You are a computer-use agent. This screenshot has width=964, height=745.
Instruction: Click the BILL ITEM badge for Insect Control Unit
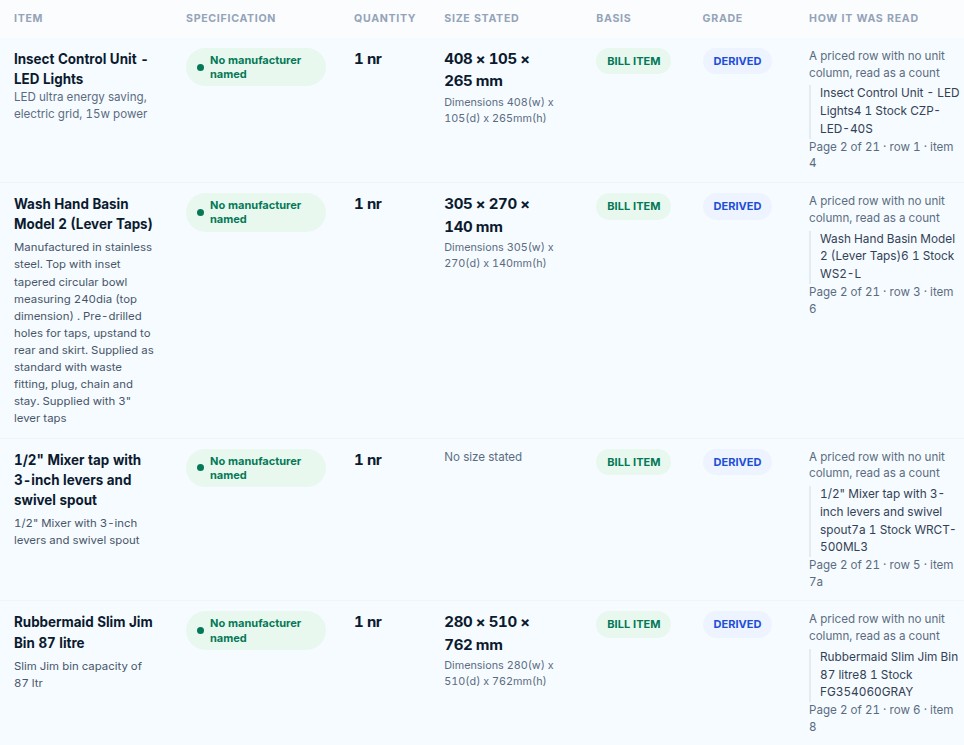tap(633, 61)
